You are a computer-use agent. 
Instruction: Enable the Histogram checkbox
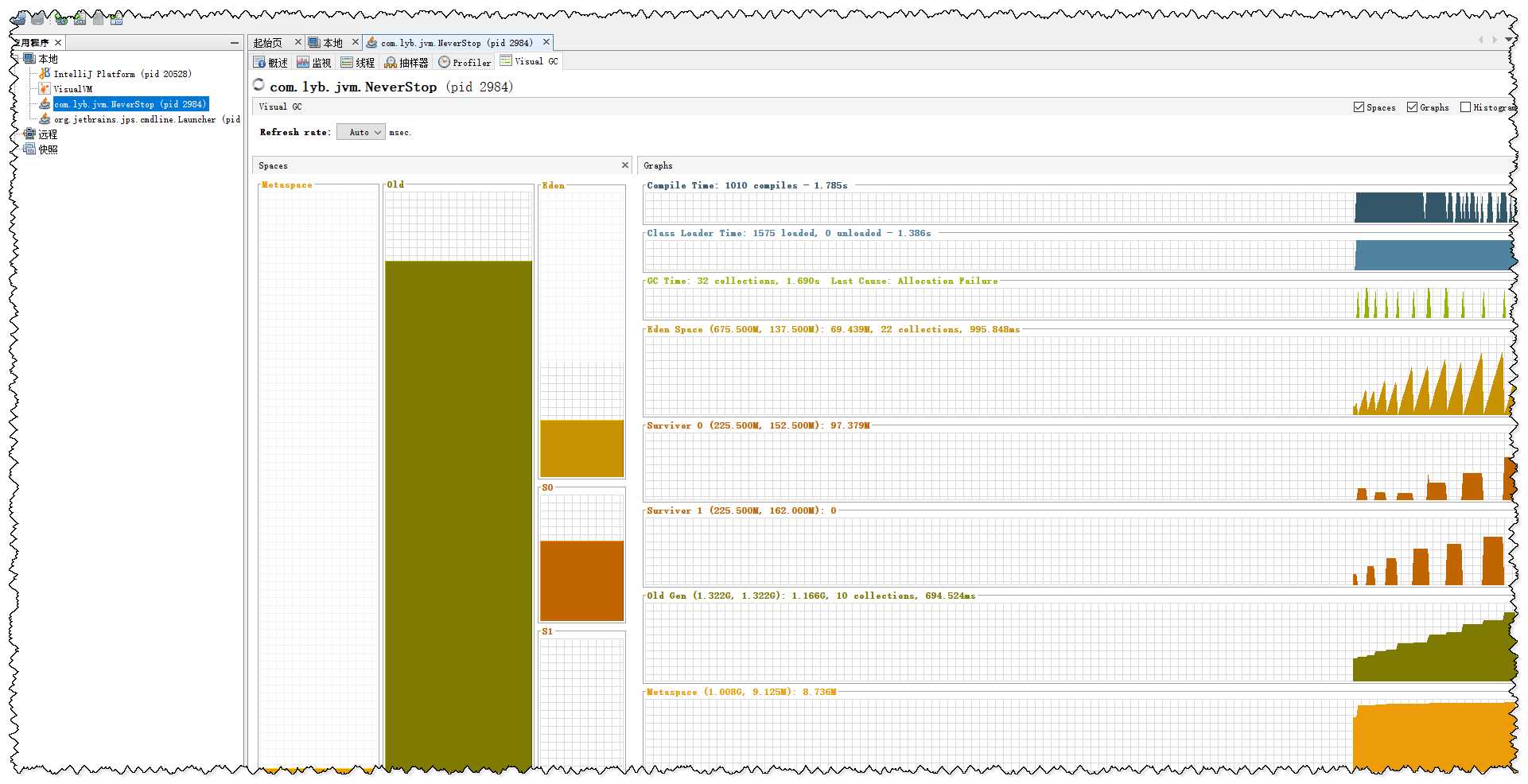click(x=1466, y=107)
